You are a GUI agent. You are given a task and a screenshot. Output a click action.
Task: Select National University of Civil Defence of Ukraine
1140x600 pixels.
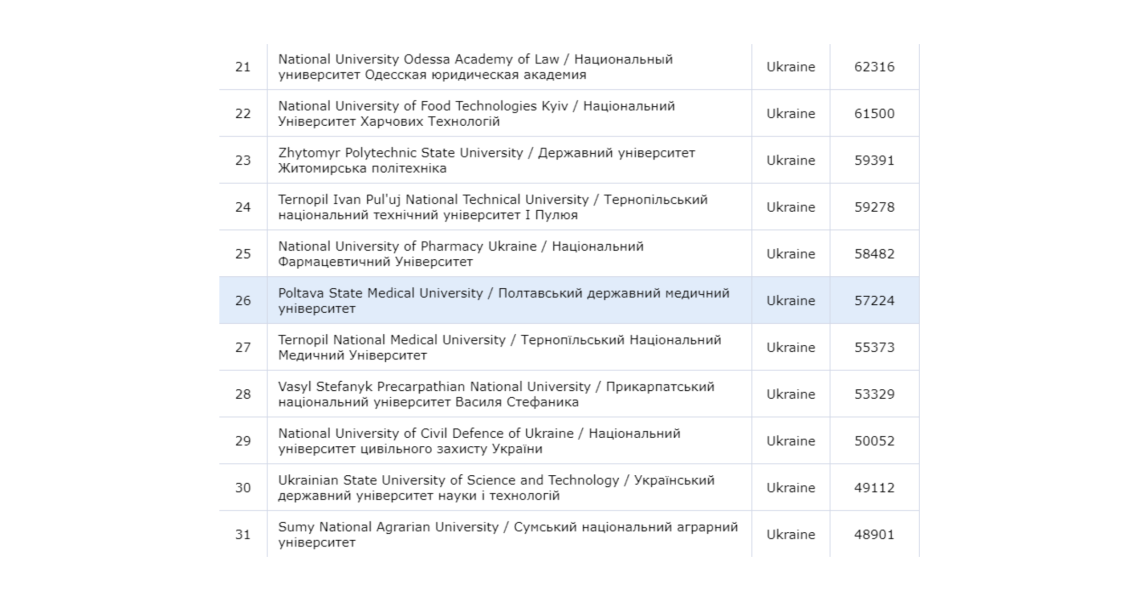(x=479, y=441)
